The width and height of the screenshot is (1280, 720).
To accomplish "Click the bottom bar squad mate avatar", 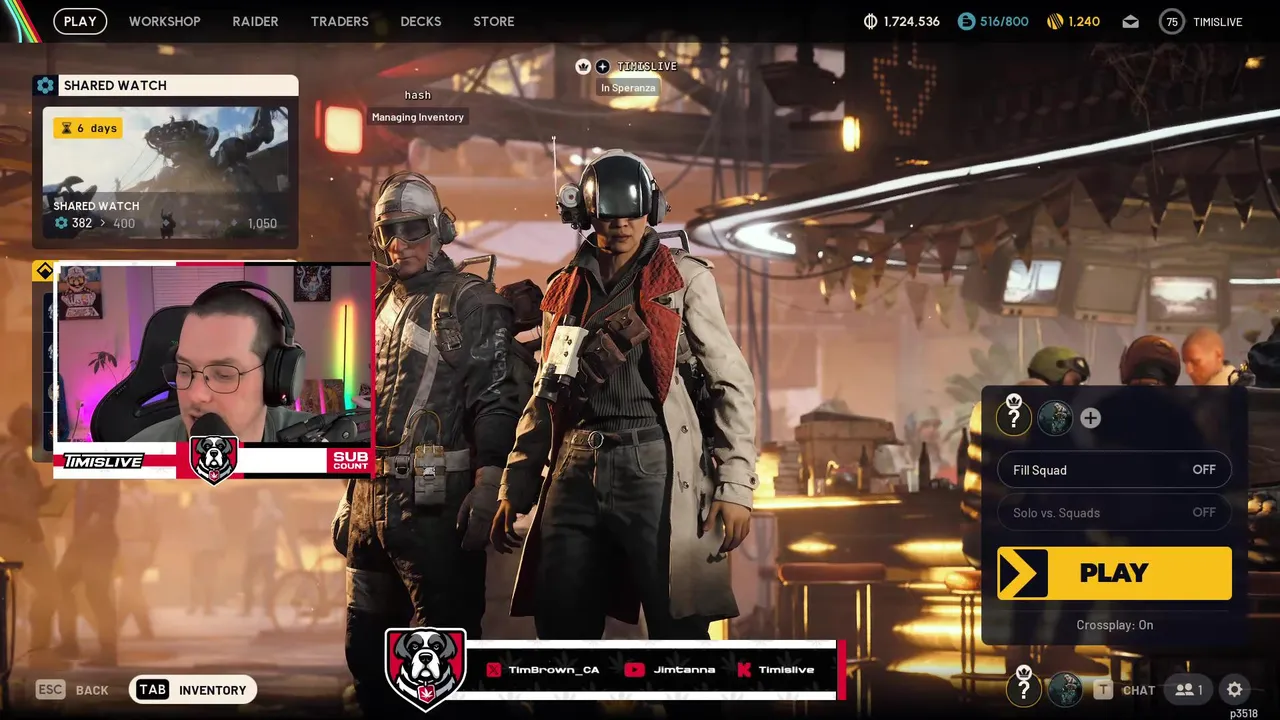I will [x=1065, y=689].
